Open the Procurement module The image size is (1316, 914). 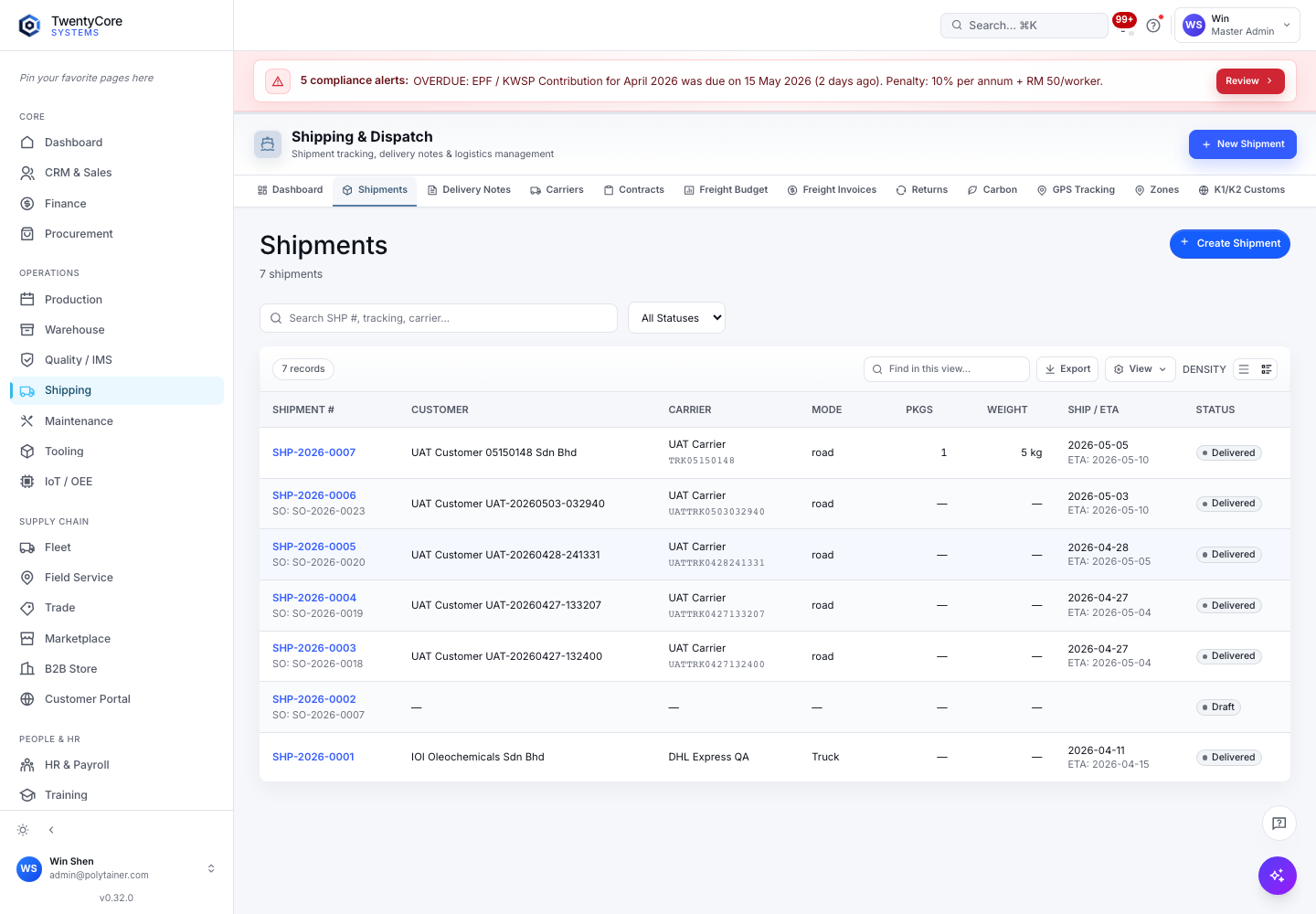click(x=117, y=234)
